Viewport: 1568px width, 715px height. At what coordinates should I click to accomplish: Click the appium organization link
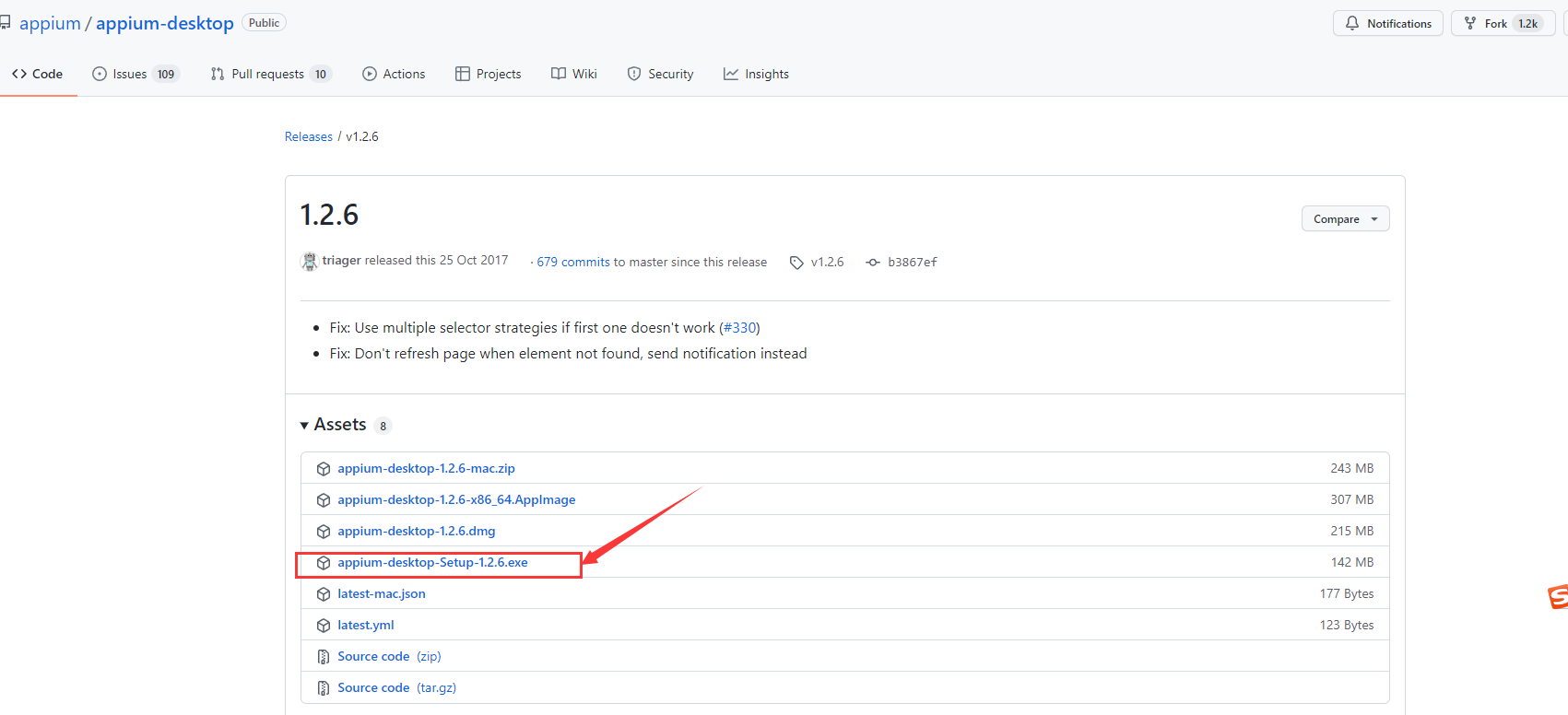[50, 23]
